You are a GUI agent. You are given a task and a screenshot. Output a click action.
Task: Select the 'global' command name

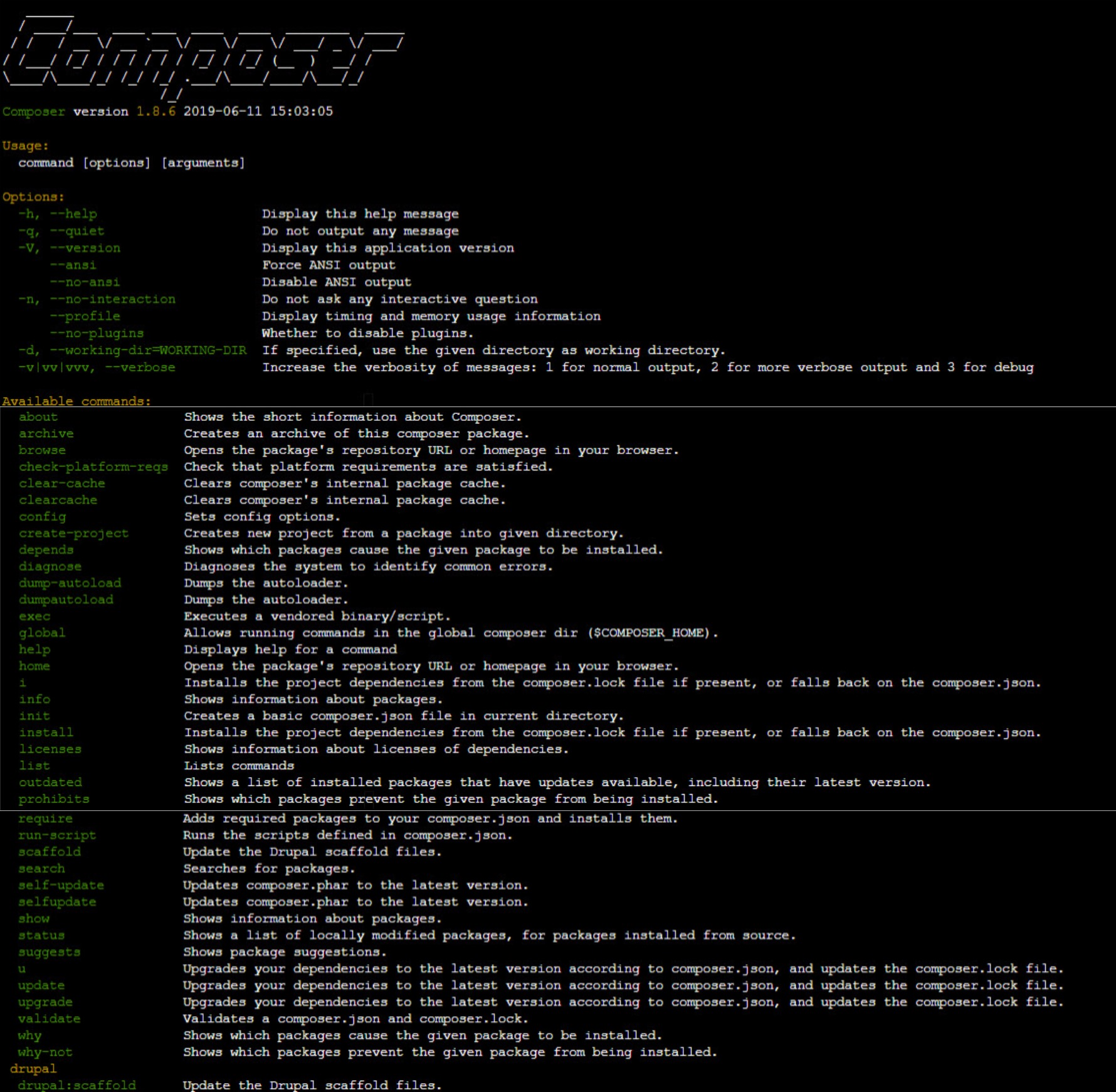(x=42, y=633)
